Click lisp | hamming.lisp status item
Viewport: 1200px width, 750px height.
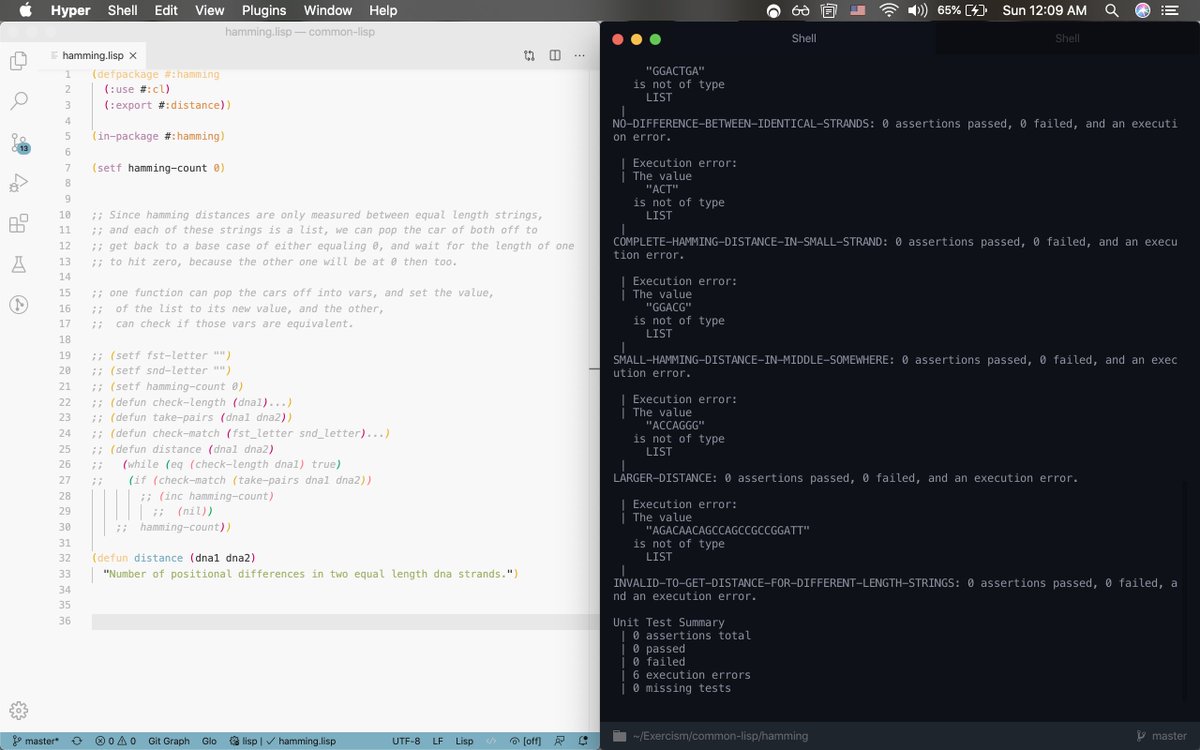click(x=282, y=741)
